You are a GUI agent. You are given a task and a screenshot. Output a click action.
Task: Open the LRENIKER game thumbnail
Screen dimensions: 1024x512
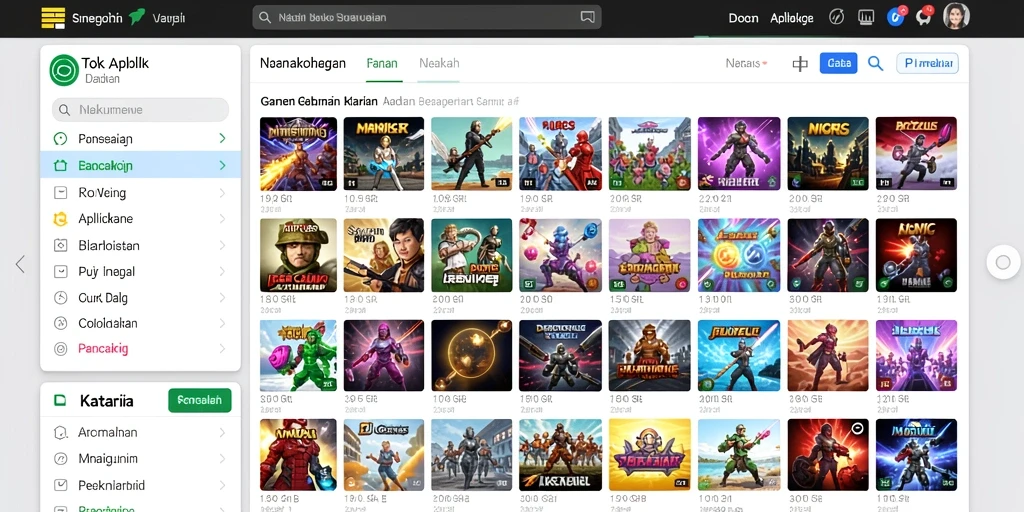(x=472, y=255)
